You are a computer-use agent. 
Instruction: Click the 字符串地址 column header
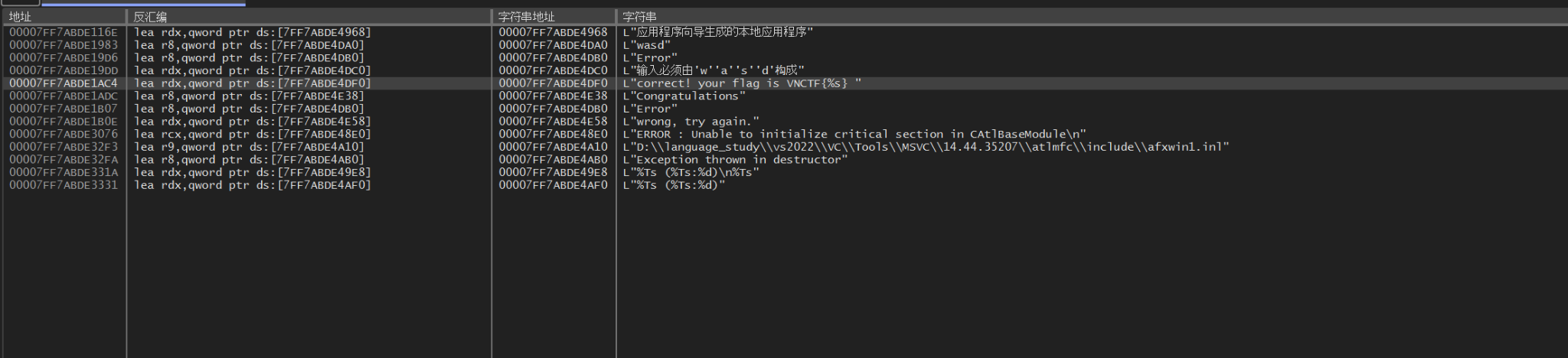(x=526, y=17)
